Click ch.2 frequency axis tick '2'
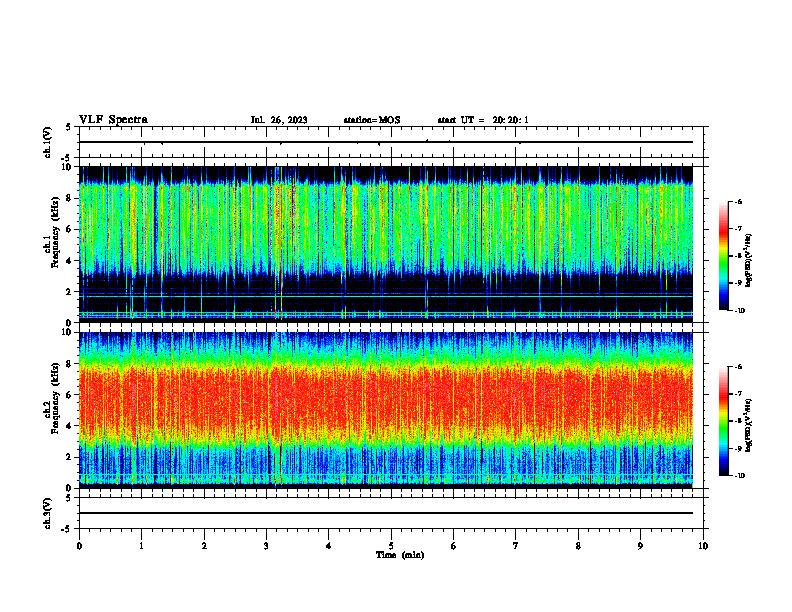 click(69, 457)
